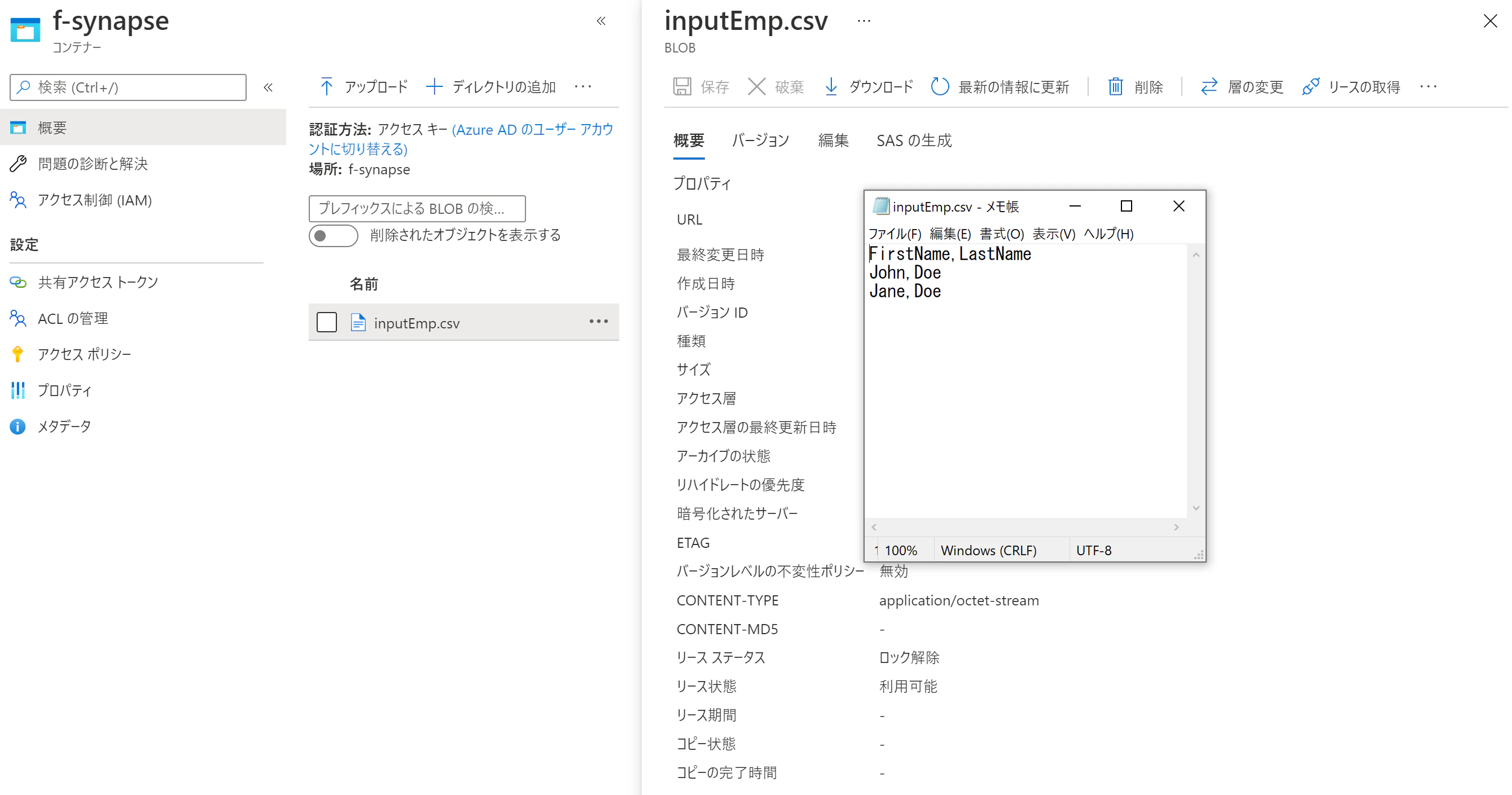Close the Notepad window
This screenshot has height=795, width=1512.
click(x=1178, y=207)
